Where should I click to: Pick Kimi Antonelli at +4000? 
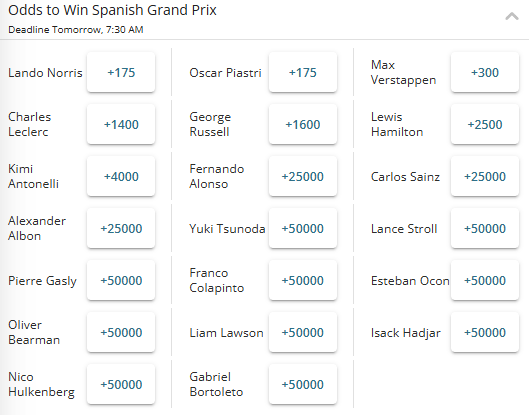[x=121, y=176]
